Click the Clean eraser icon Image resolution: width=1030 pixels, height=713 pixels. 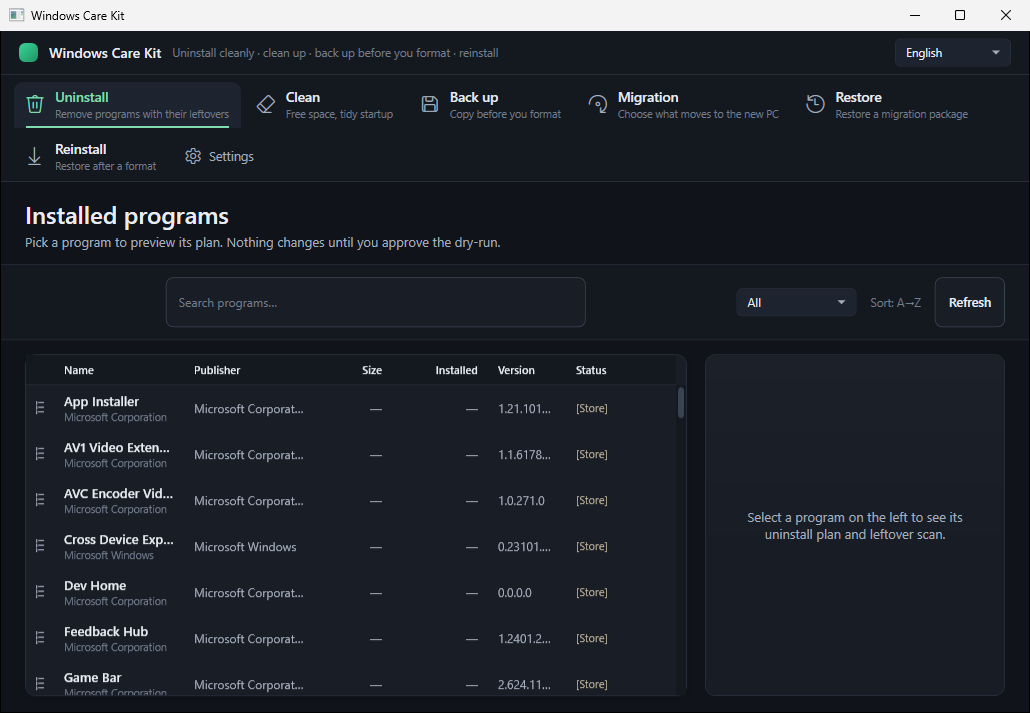265,104
